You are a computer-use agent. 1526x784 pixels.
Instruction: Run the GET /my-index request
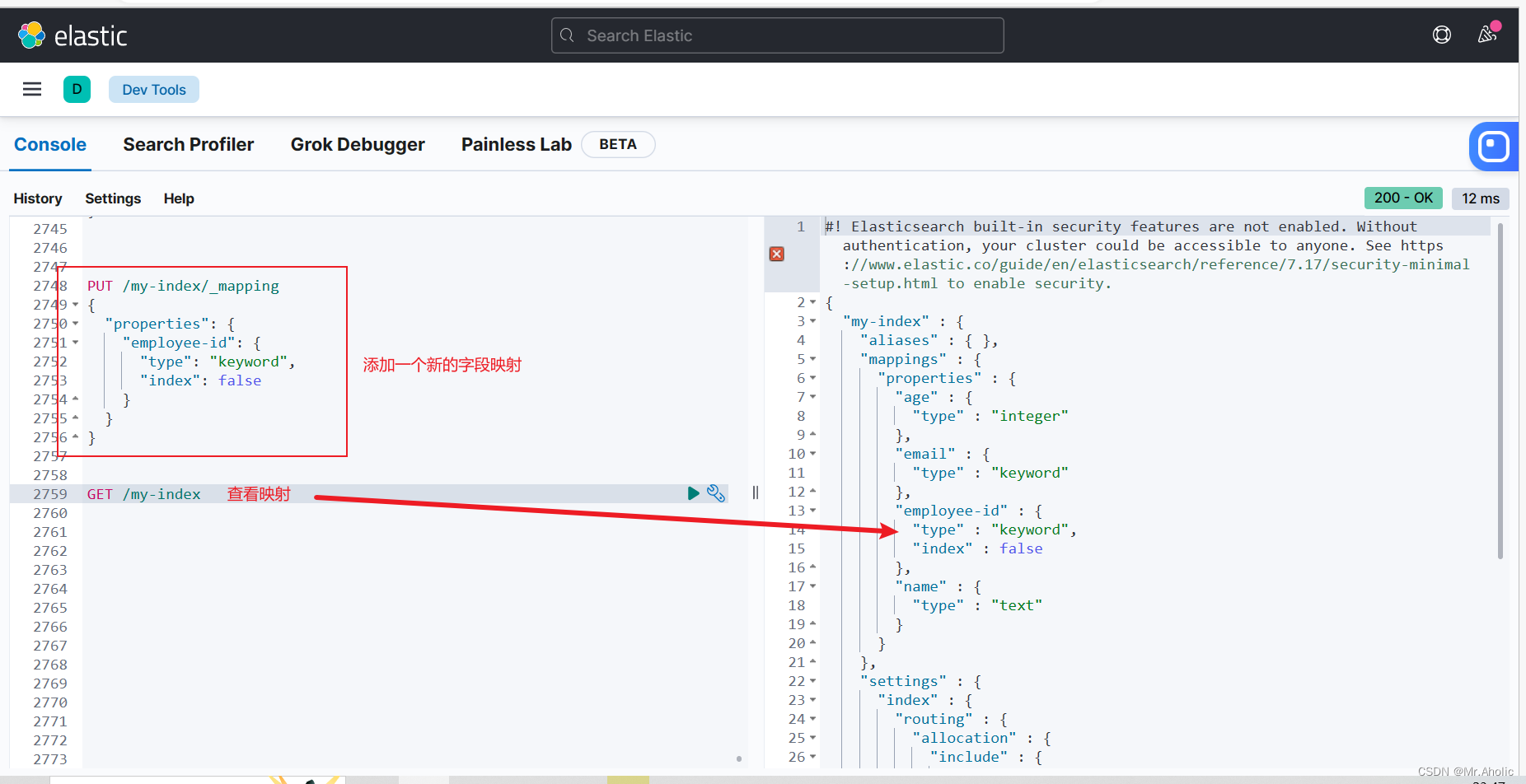coord(693,493)
